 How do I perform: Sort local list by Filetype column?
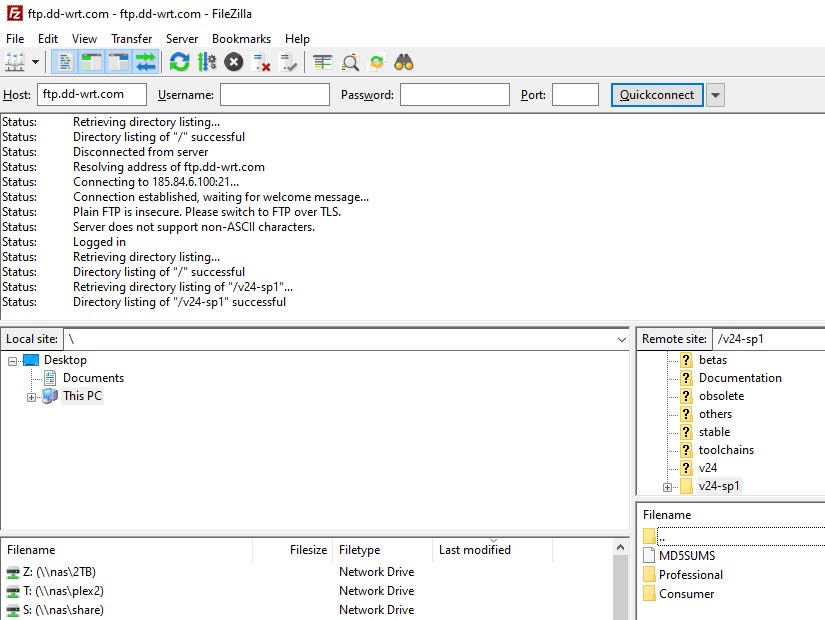383,550
